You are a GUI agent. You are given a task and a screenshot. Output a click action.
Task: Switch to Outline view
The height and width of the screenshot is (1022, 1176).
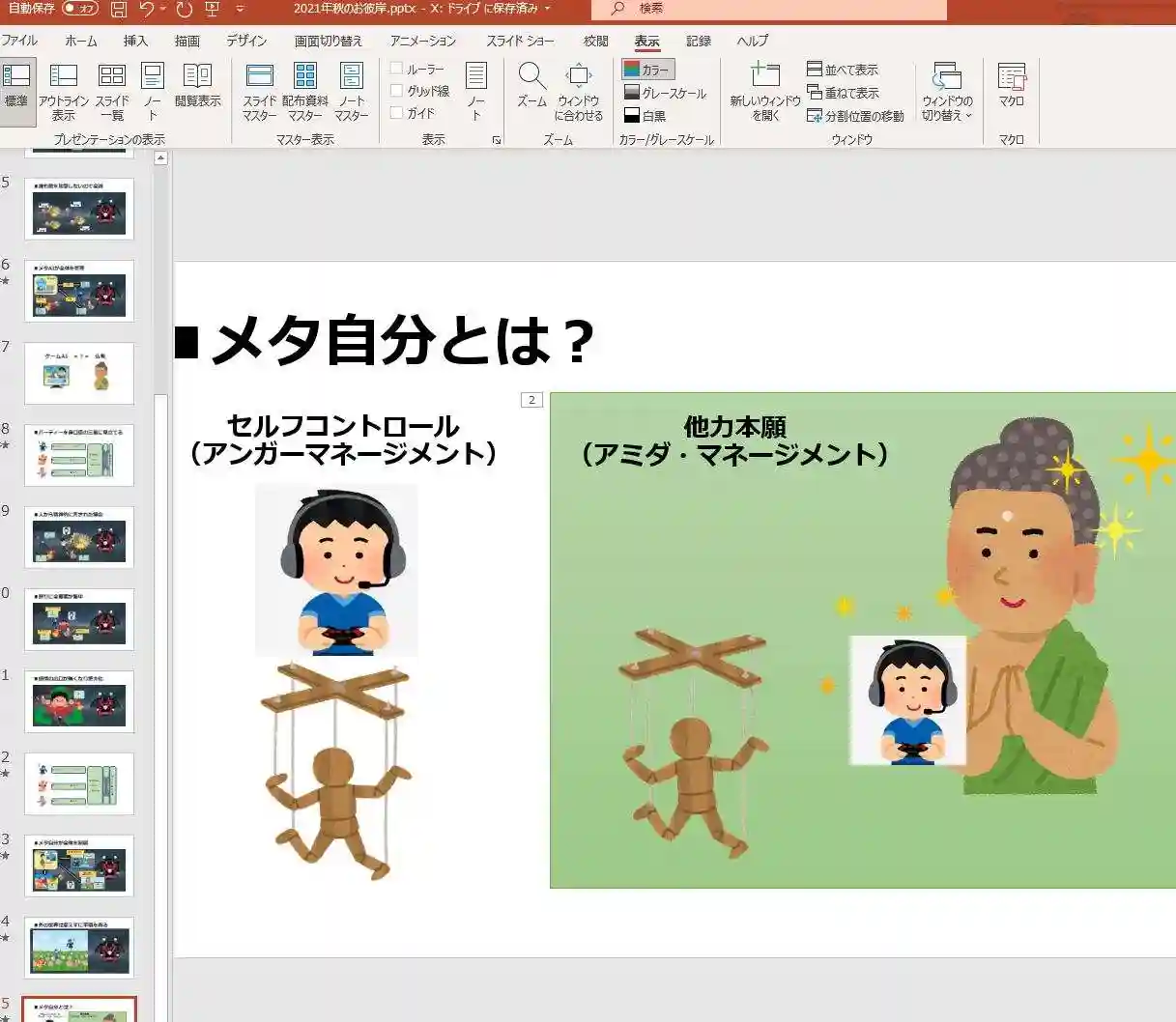click(x=64, y=92)
